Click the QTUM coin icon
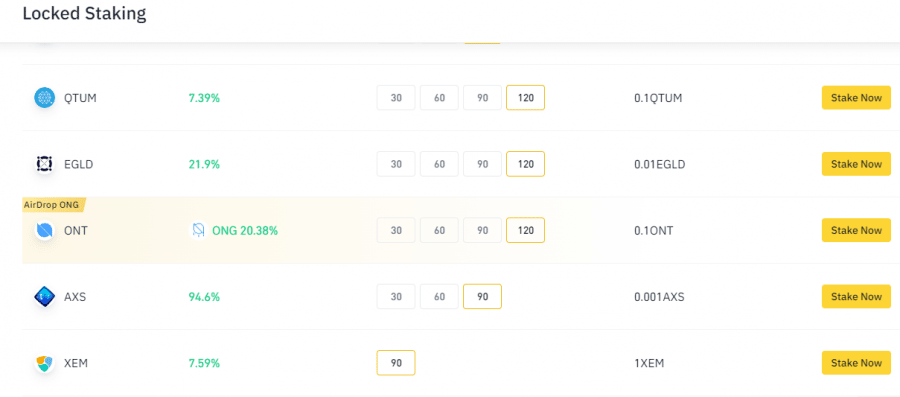Image resolution: width=900 pixels, height=397 pixels. 44,98
